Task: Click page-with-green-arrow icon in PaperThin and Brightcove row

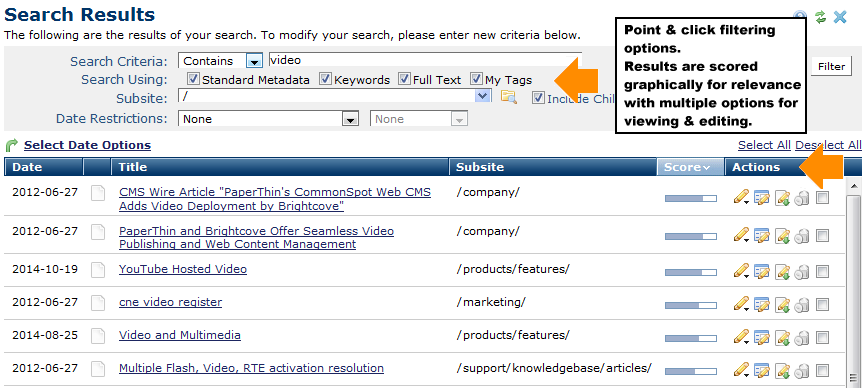Action: (x=782, y=237)
